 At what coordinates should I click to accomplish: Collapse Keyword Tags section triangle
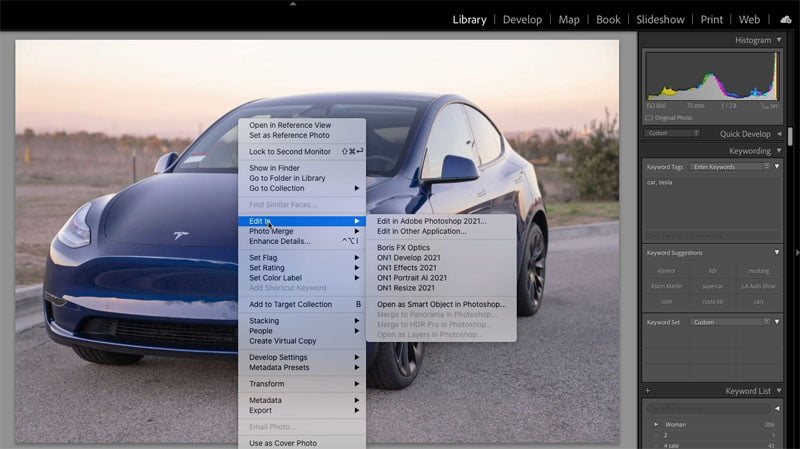[777, 166]
